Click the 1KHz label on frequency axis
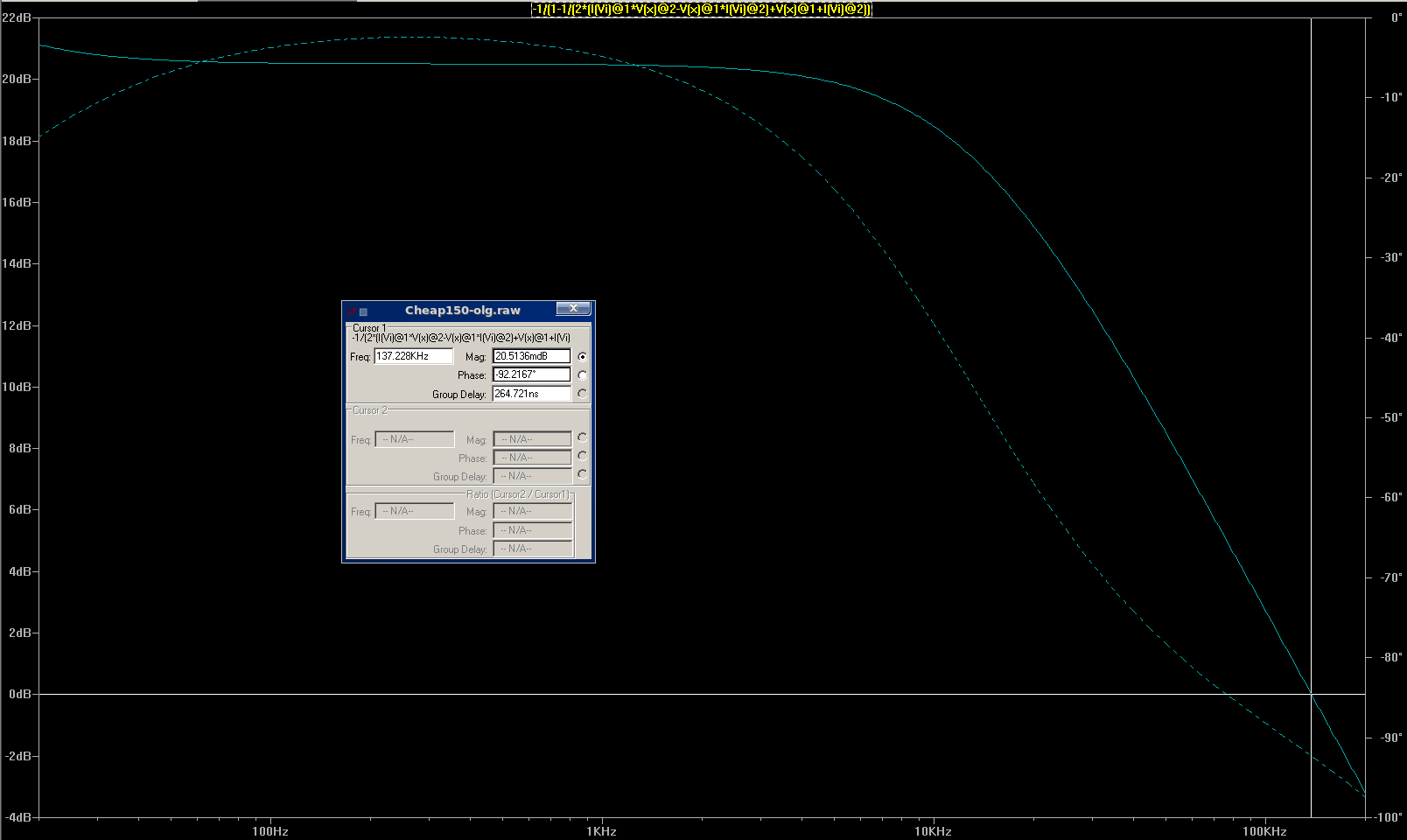This screenshot has height=840, width=1407. [x=601, y=831]
